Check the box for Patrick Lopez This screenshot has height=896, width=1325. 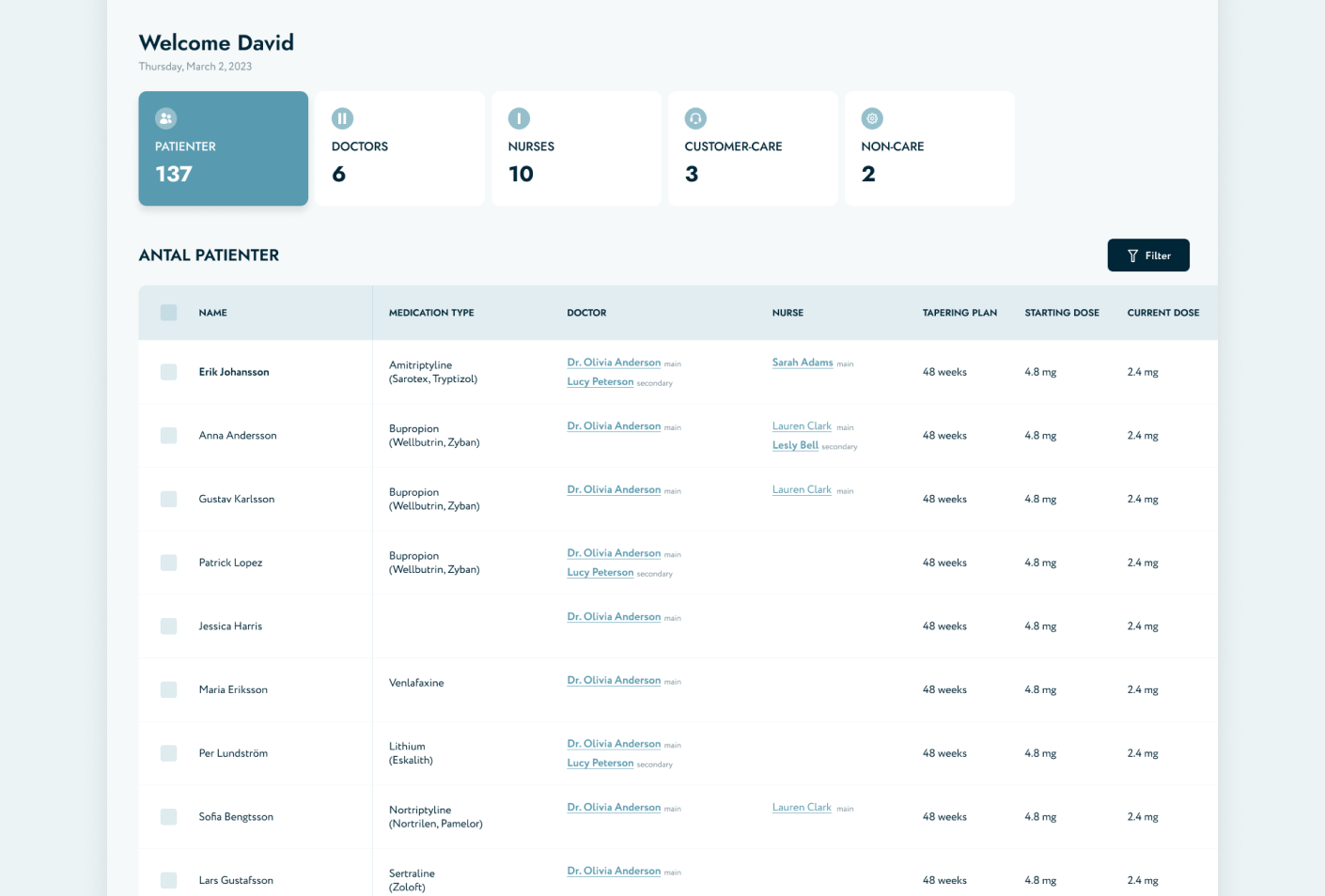(x=169, y=563)
